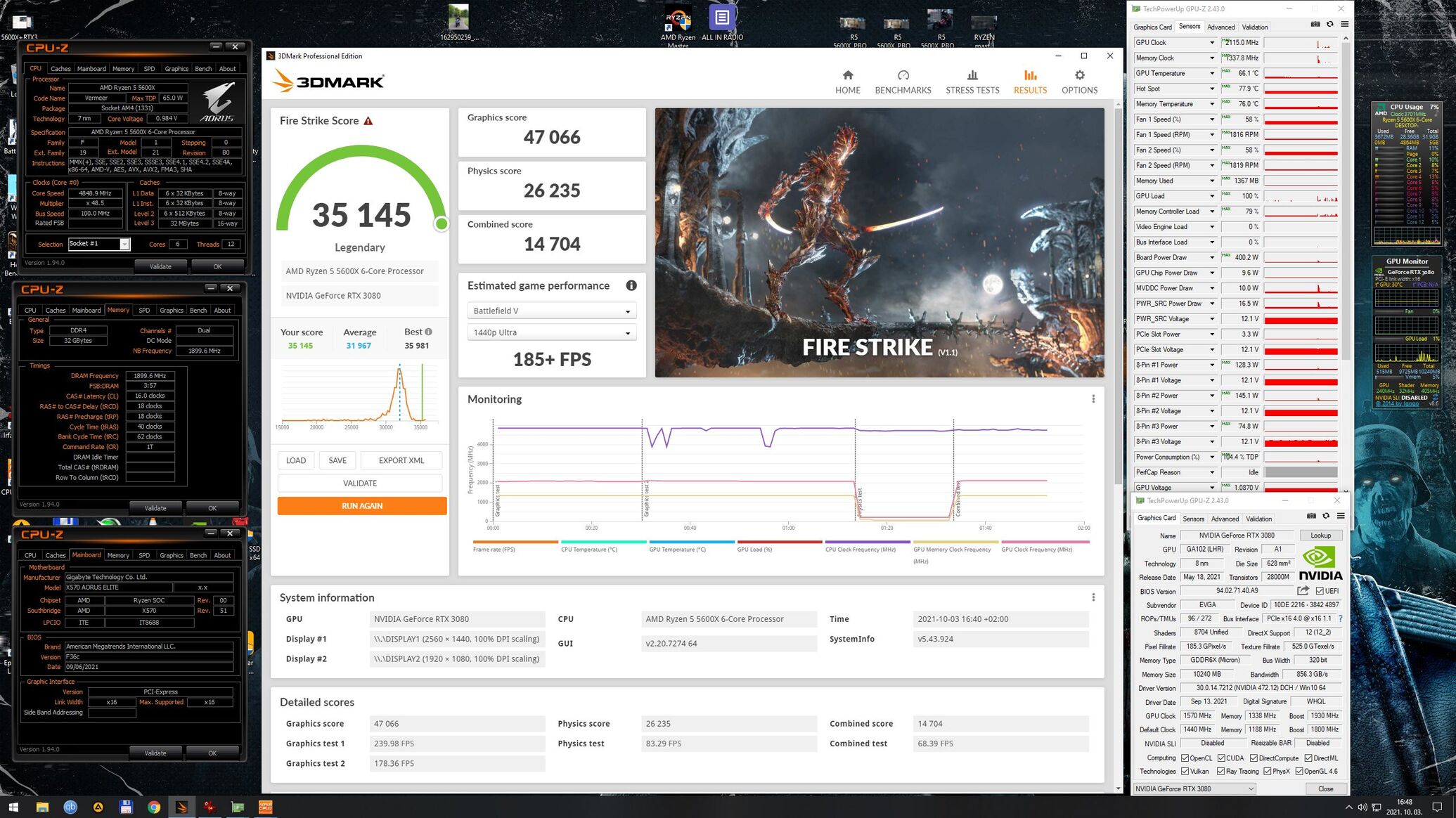Click the estimated game performance info icon
Image resolution: width=1456 pixels, height=818 pixels.
(631, 285)
